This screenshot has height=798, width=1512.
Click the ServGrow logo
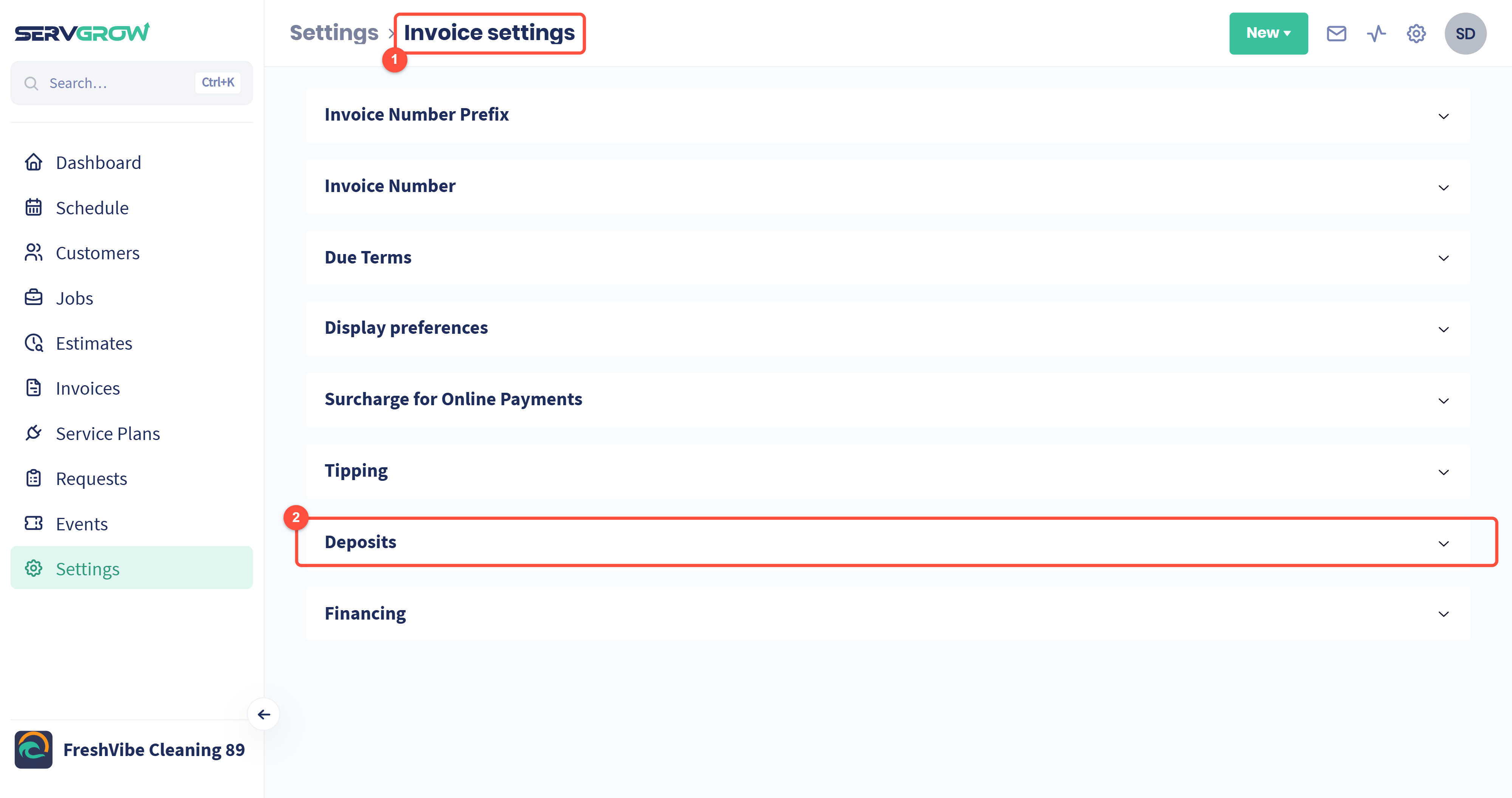pyautogui.click(x=82, y=32)
